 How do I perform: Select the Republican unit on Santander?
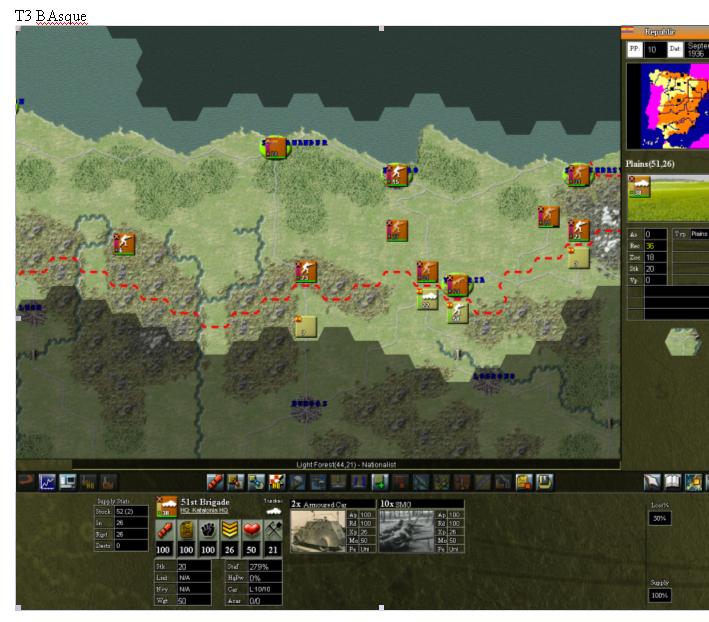275,147
